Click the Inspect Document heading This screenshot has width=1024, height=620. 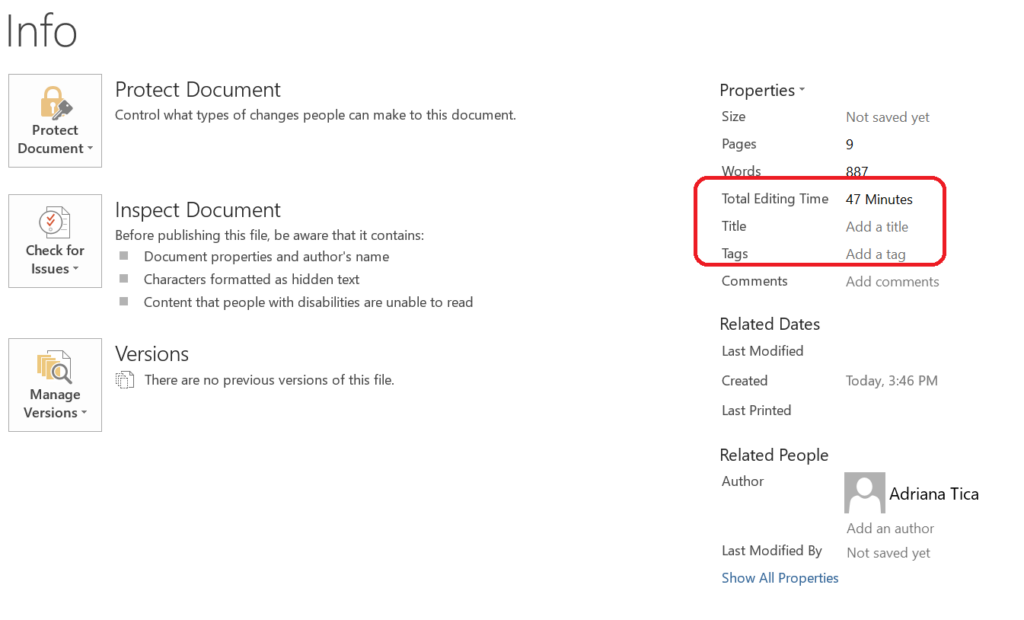[198, 210]
